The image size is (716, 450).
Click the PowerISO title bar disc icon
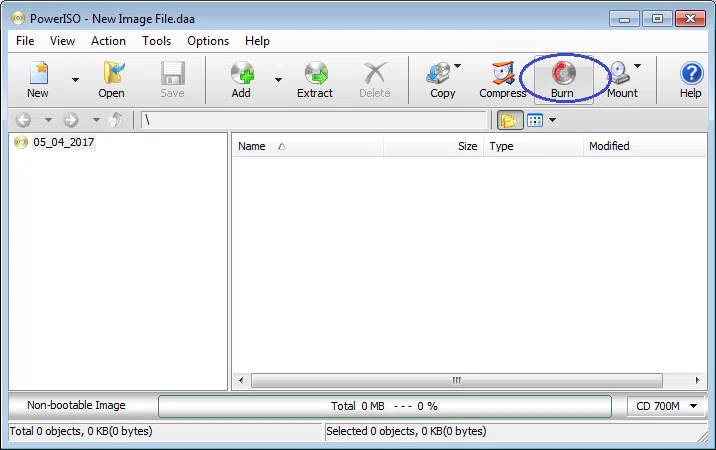point(18,18)
